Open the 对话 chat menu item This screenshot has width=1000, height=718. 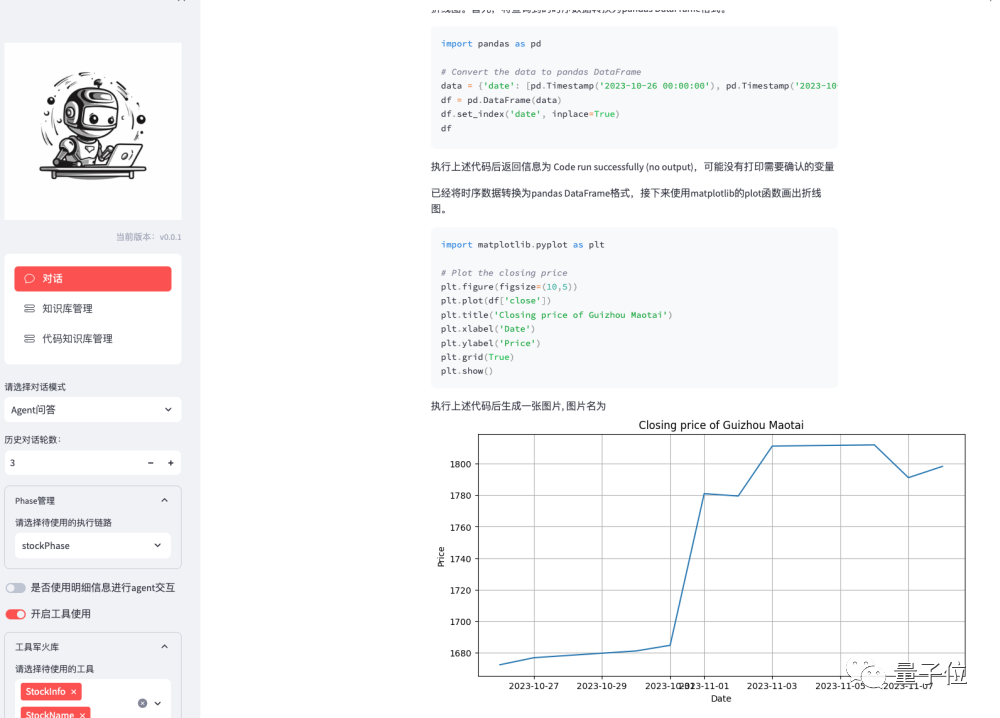(x=92, y=279)
